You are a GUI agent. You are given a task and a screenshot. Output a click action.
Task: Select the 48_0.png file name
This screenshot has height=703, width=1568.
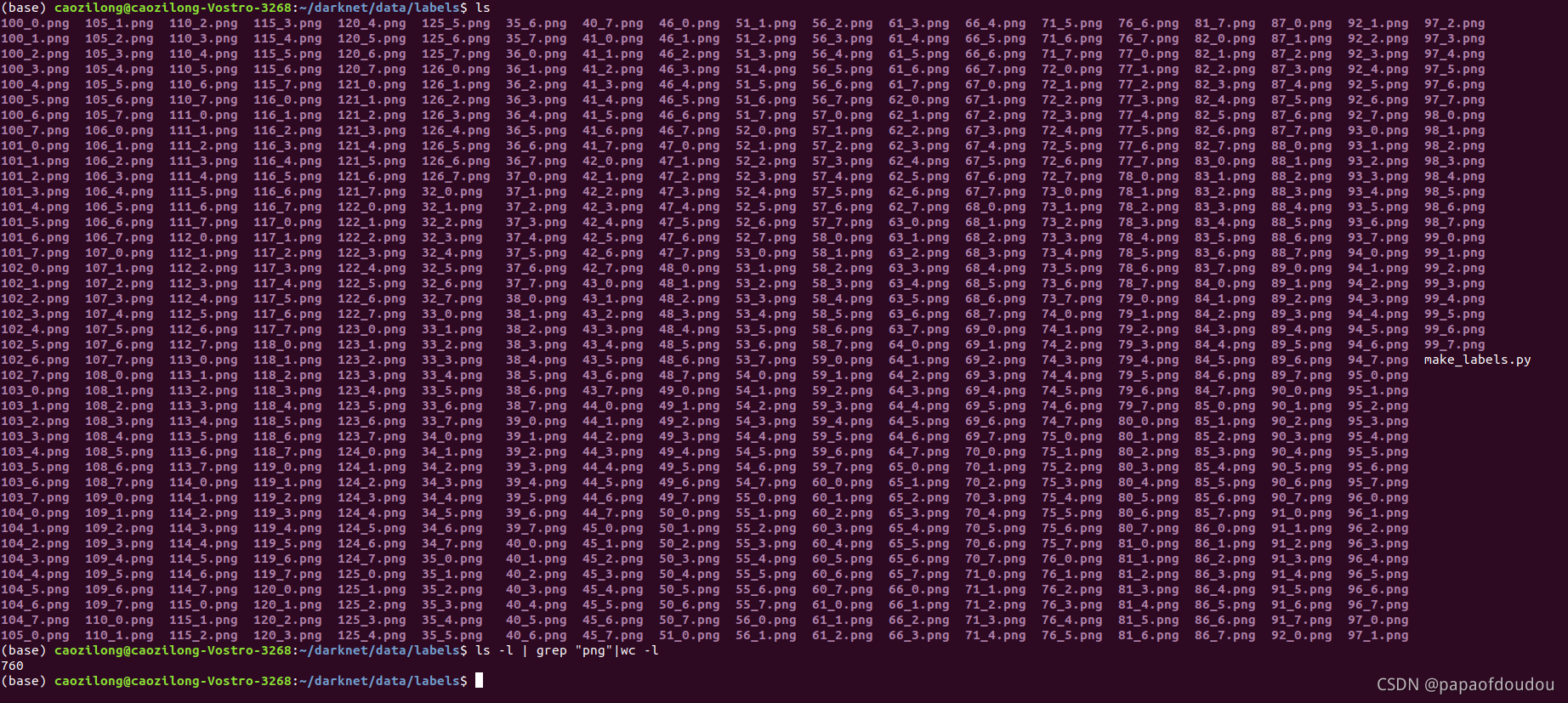(690, 268)
